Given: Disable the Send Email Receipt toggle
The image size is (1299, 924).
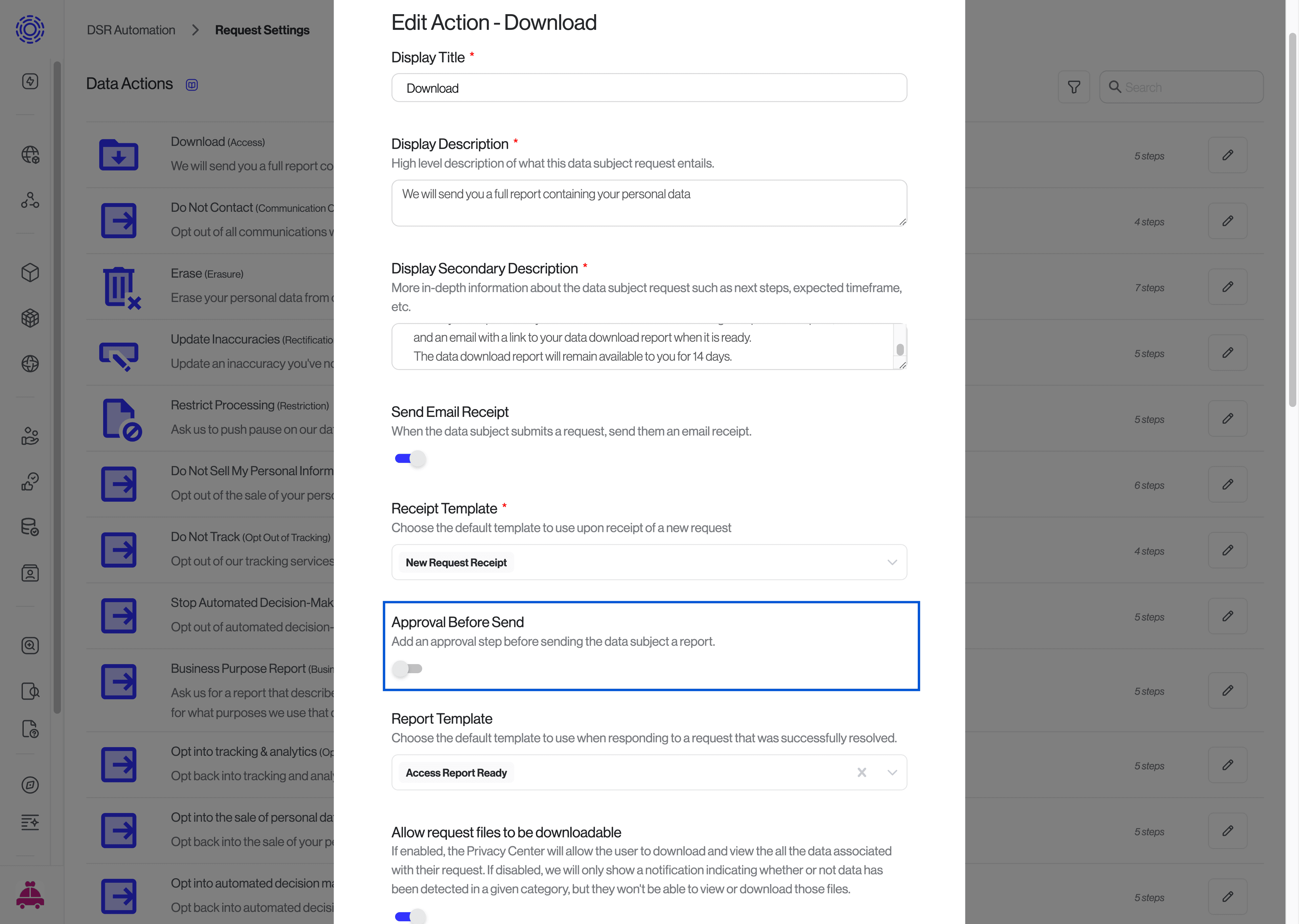Looking at the screenshot, I should coord(410,458).
